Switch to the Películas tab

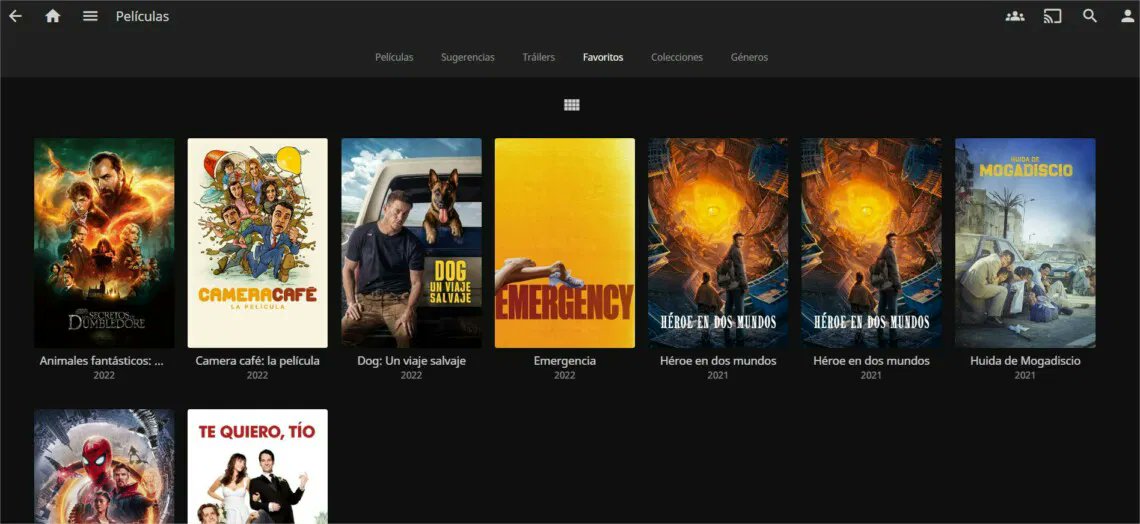[x=394, y=57]
